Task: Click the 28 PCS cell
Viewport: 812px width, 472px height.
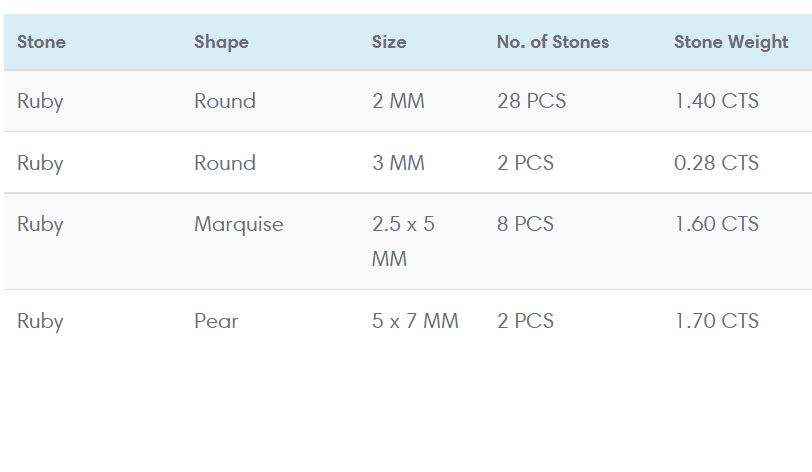Action: [x=531, y=101]
